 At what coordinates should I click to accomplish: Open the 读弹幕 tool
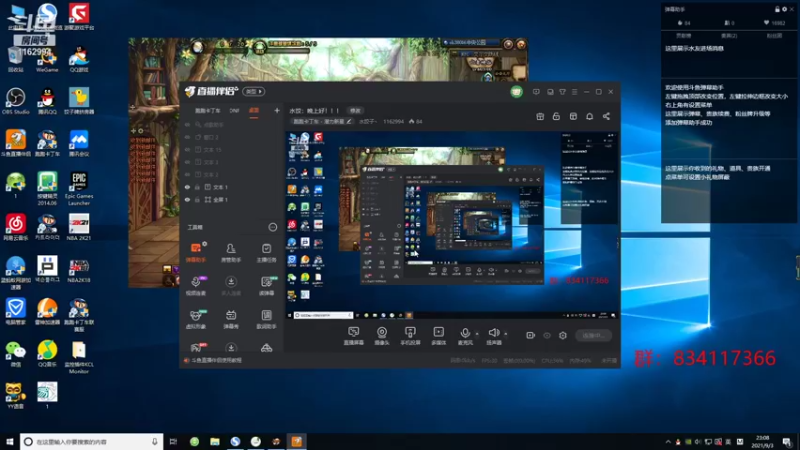coord(266,286)
